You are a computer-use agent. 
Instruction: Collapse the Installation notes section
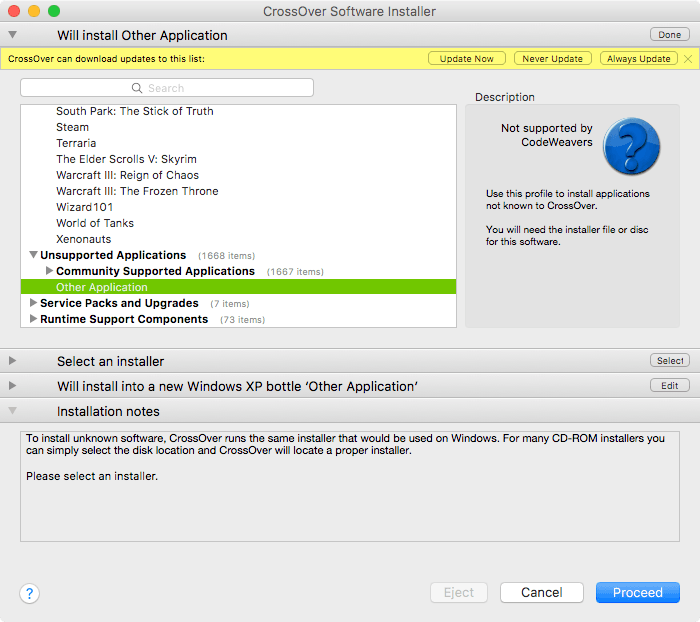pyautogui.click(x=12, y=411)
